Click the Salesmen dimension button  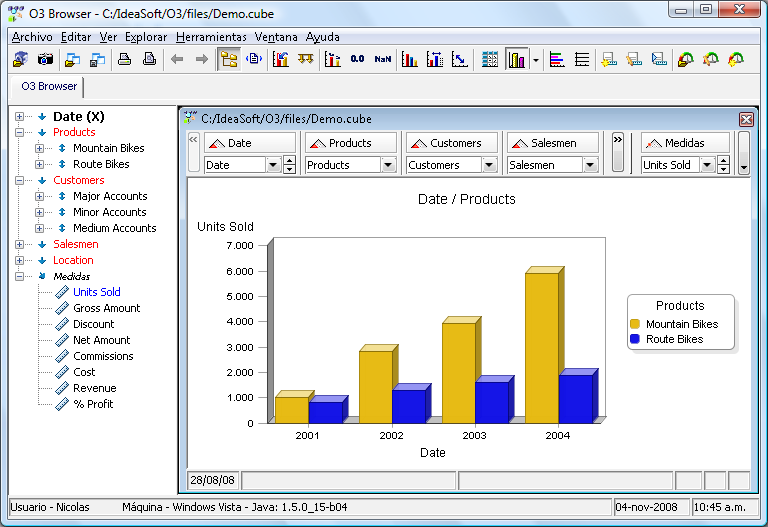coord(552,143)
